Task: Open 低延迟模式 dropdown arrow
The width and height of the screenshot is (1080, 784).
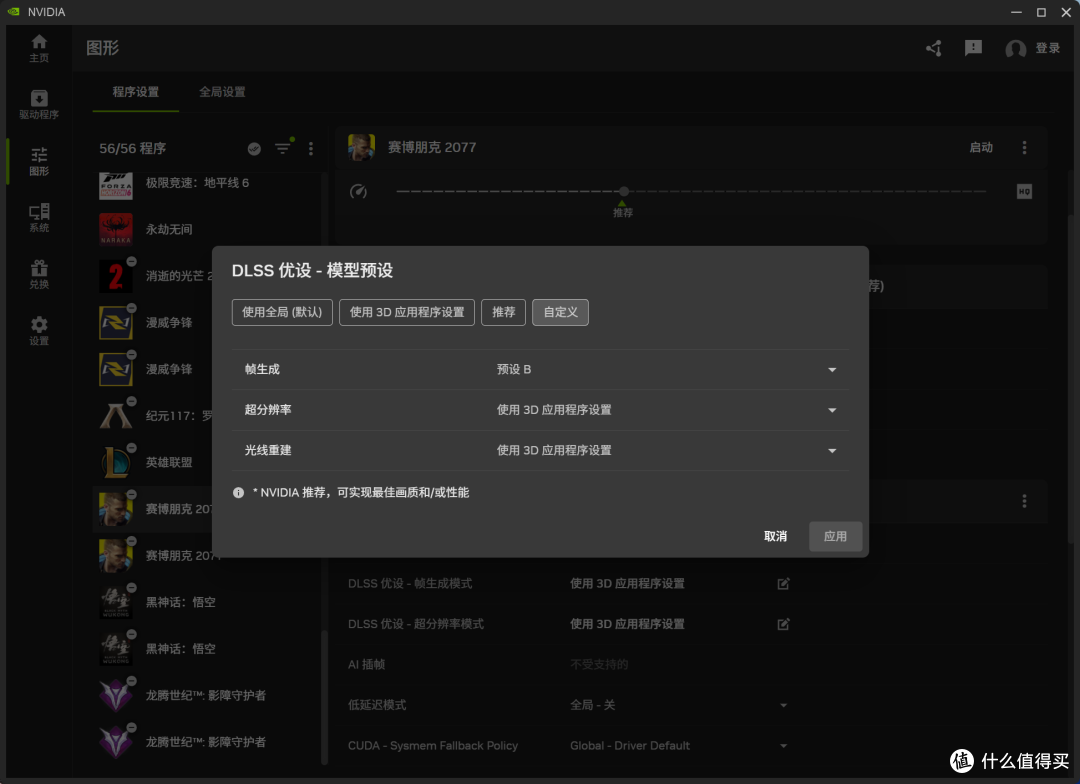Action: click(x=783, y=705)
